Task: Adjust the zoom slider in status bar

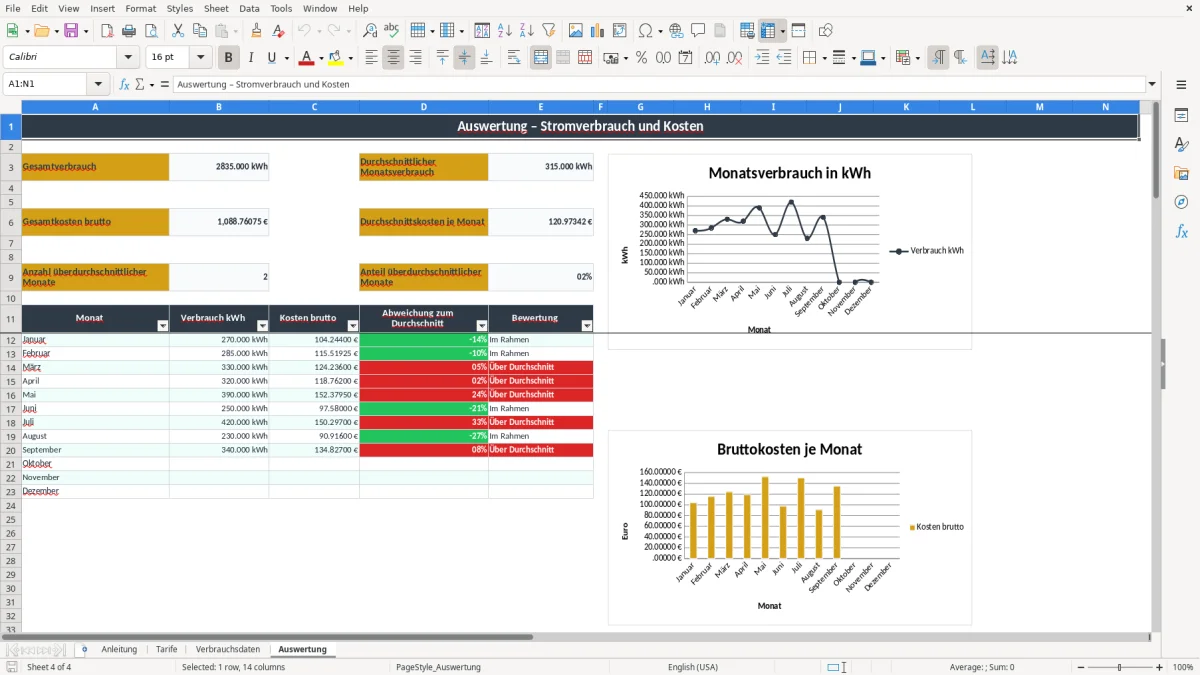Action: click(1119, 667)
